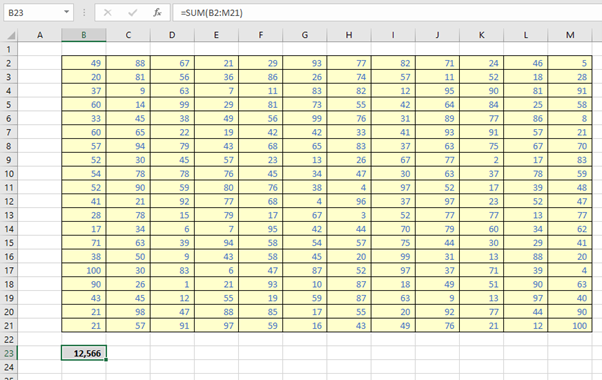Click the formula bar showing =SUM(B2:M21)
The height and width of the screenshot is (380, 602).
coord(387,13)
